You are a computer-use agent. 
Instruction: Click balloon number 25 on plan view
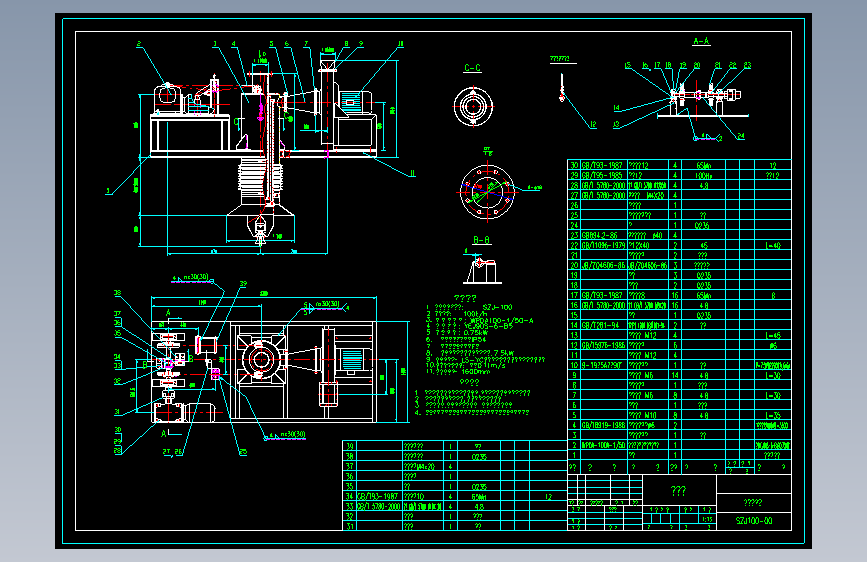(243, 452)
